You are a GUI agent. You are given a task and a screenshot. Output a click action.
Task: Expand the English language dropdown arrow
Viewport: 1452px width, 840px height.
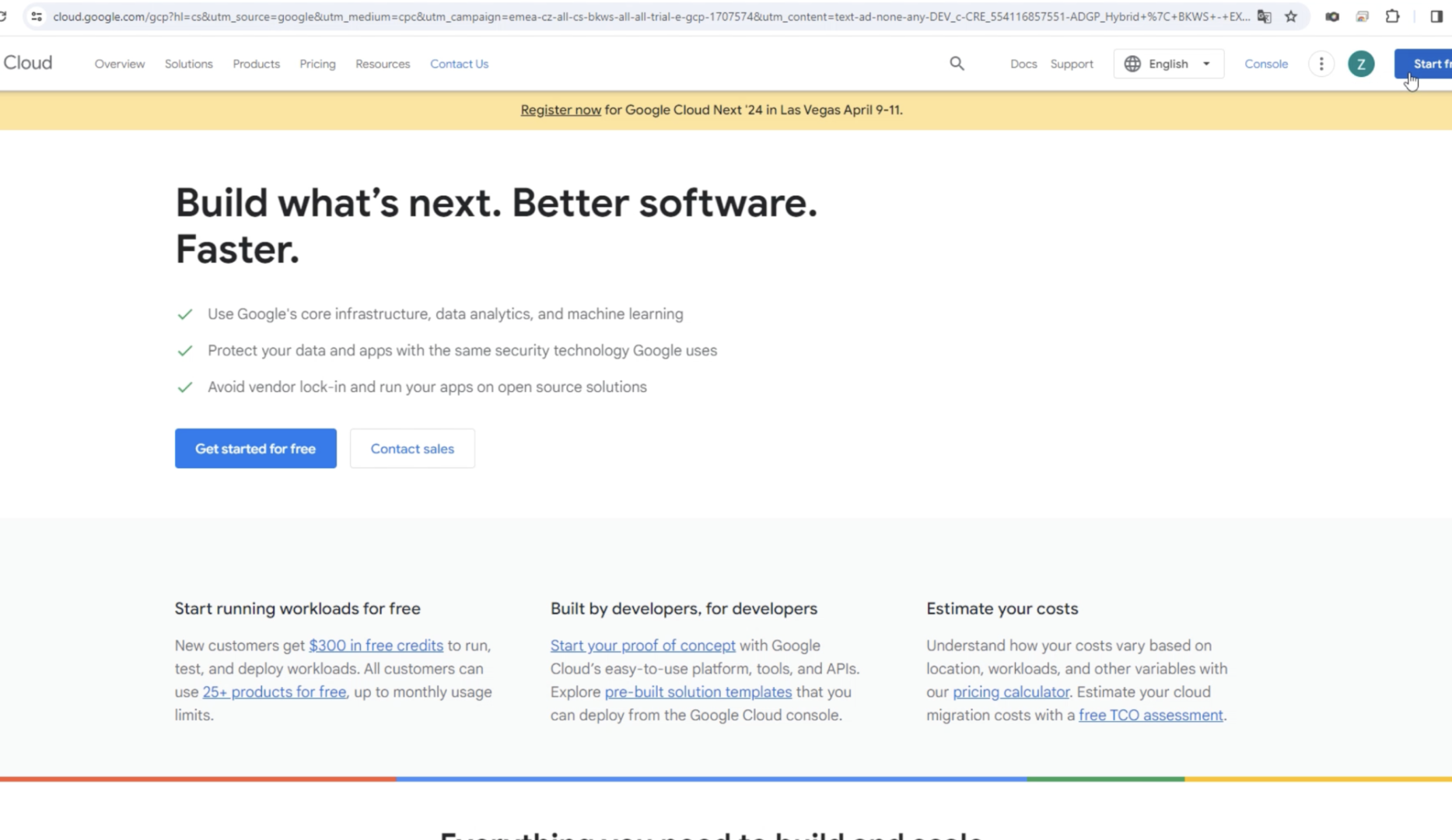tap(1206, 64)
